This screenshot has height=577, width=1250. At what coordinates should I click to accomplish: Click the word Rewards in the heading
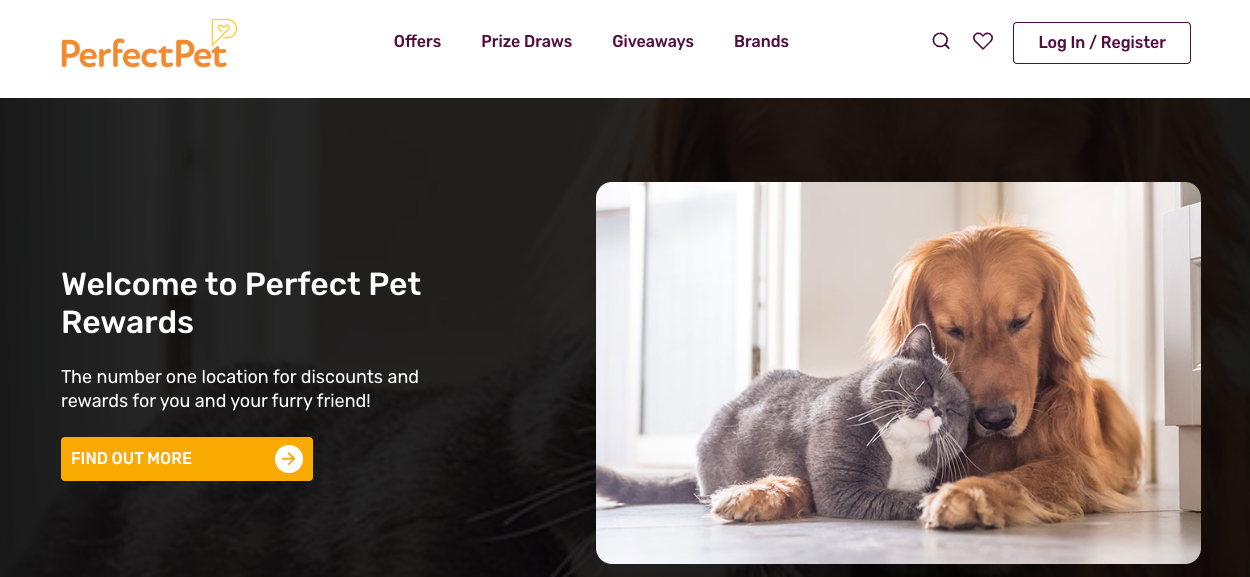click(127, 322)
